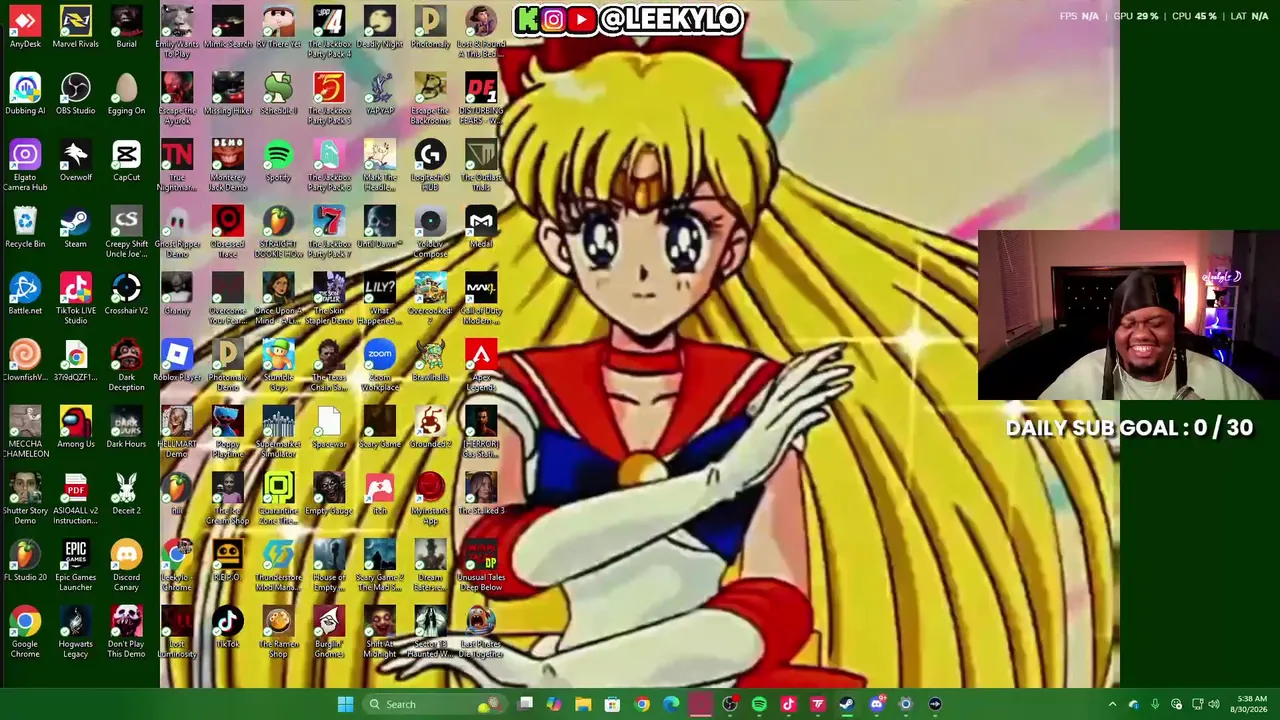Click the Grounded 2 desktop icon
The width and height of the screenshot is (1280, 720).
point(430,427)
